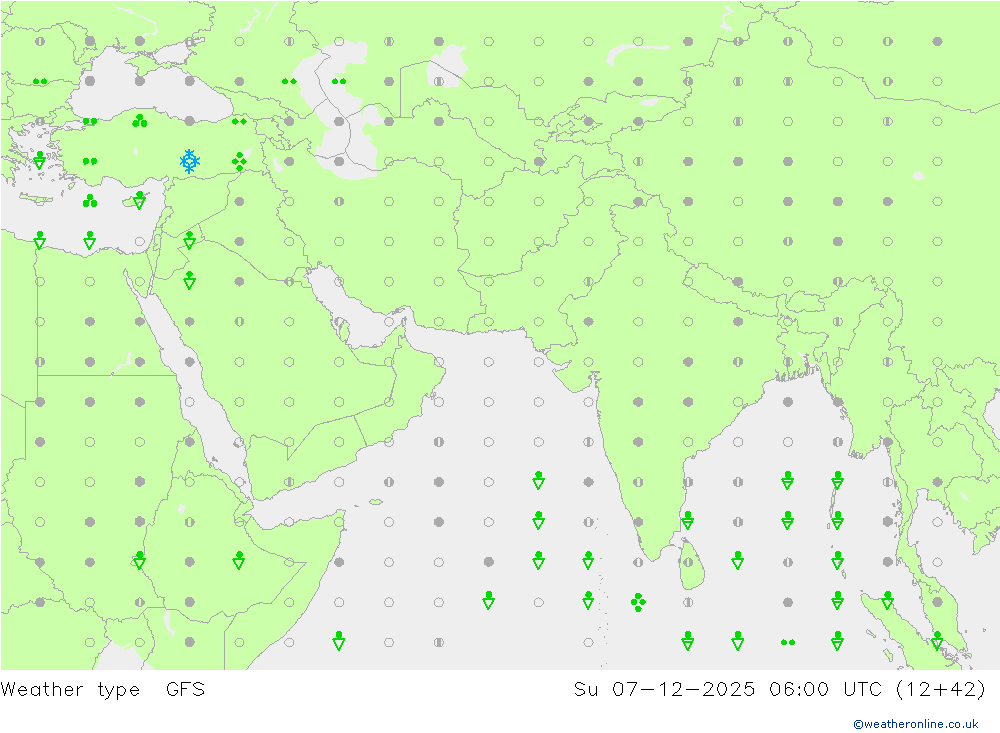1000x733 pixels.
Task: Click the lone shower symbol off the Somali coast
Action: click(339, 641)
